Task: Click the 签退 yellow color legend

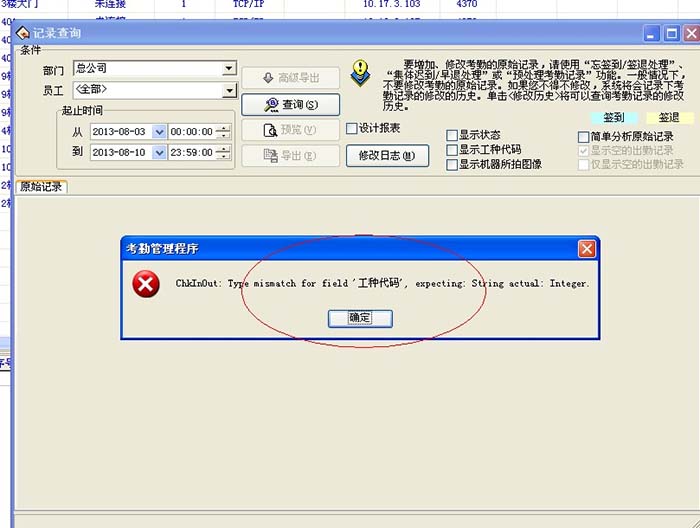Action: pos(670,118)
